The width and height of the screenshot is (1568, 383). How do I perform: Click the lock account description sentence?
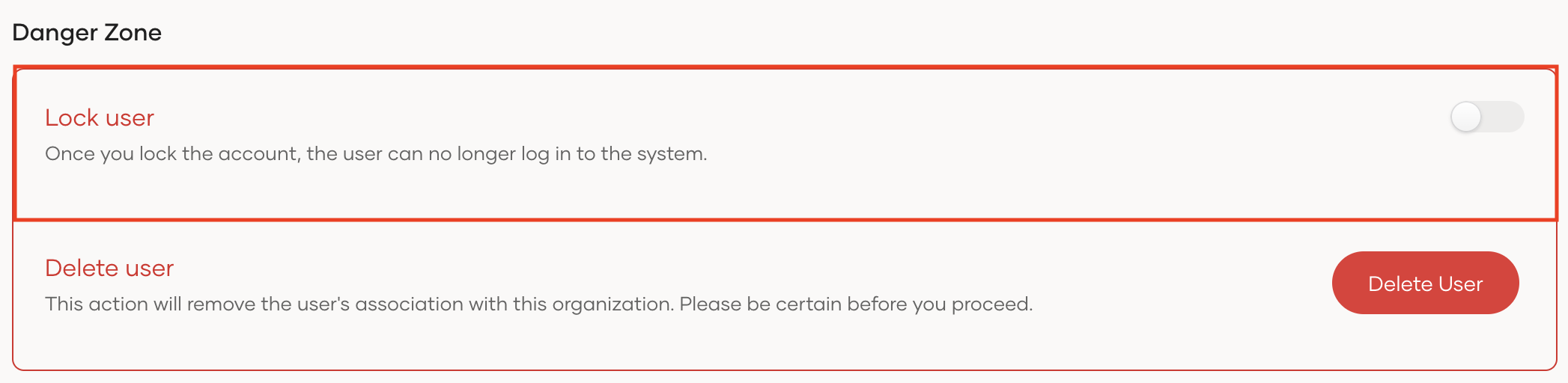(x=376, y=154)
